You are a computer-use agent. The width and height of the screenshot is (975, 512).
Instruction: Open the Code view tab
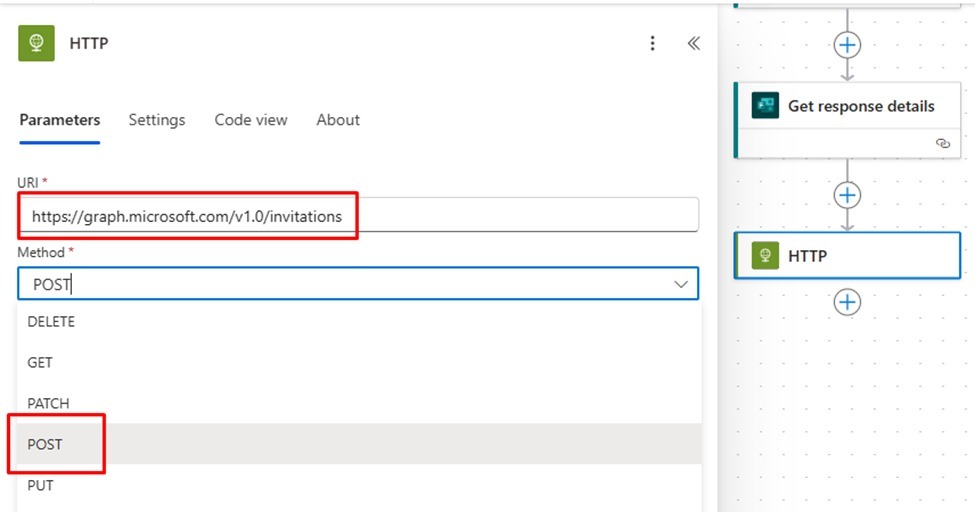point(251,120)
